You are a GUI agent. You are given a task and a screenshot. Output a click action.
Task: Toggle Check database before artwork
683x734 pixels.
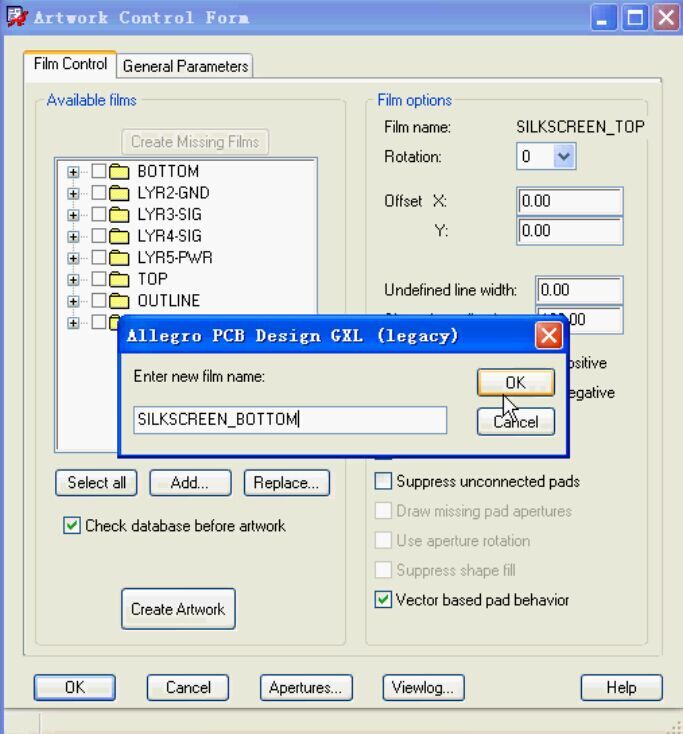pyautogui.click(x=72, y=526)
